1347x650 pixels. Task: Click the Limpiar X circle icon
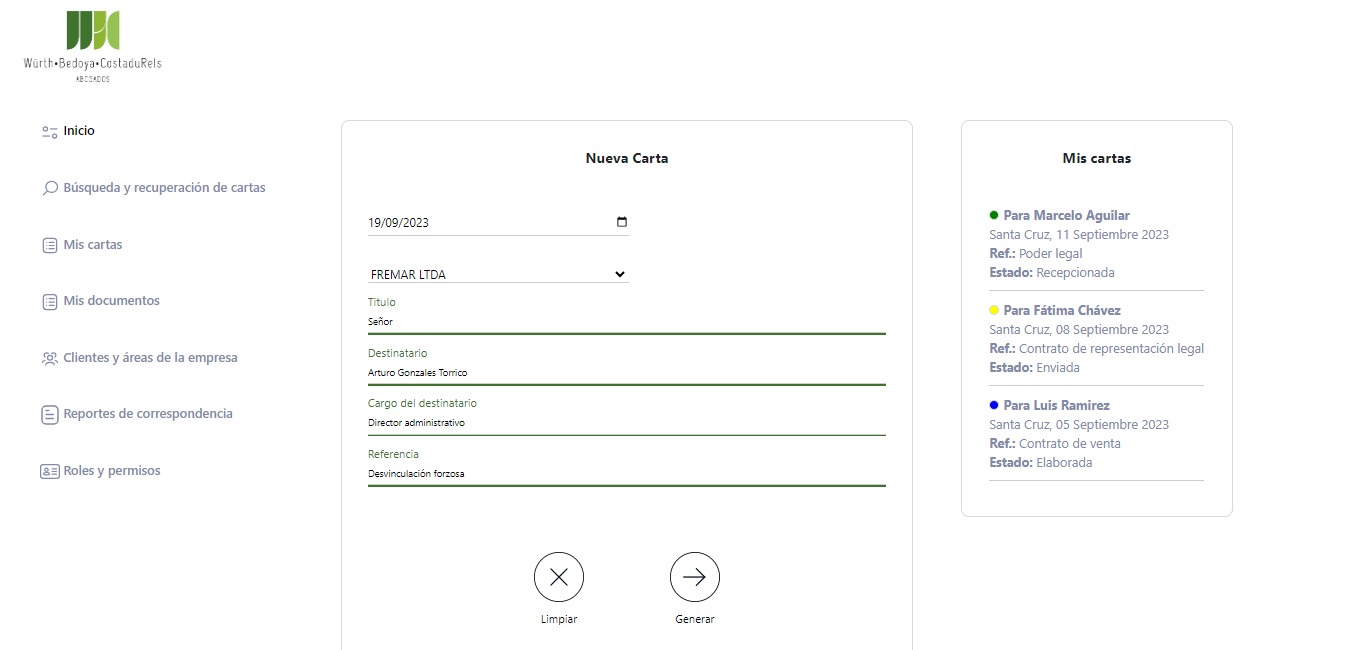click(558, 577)
